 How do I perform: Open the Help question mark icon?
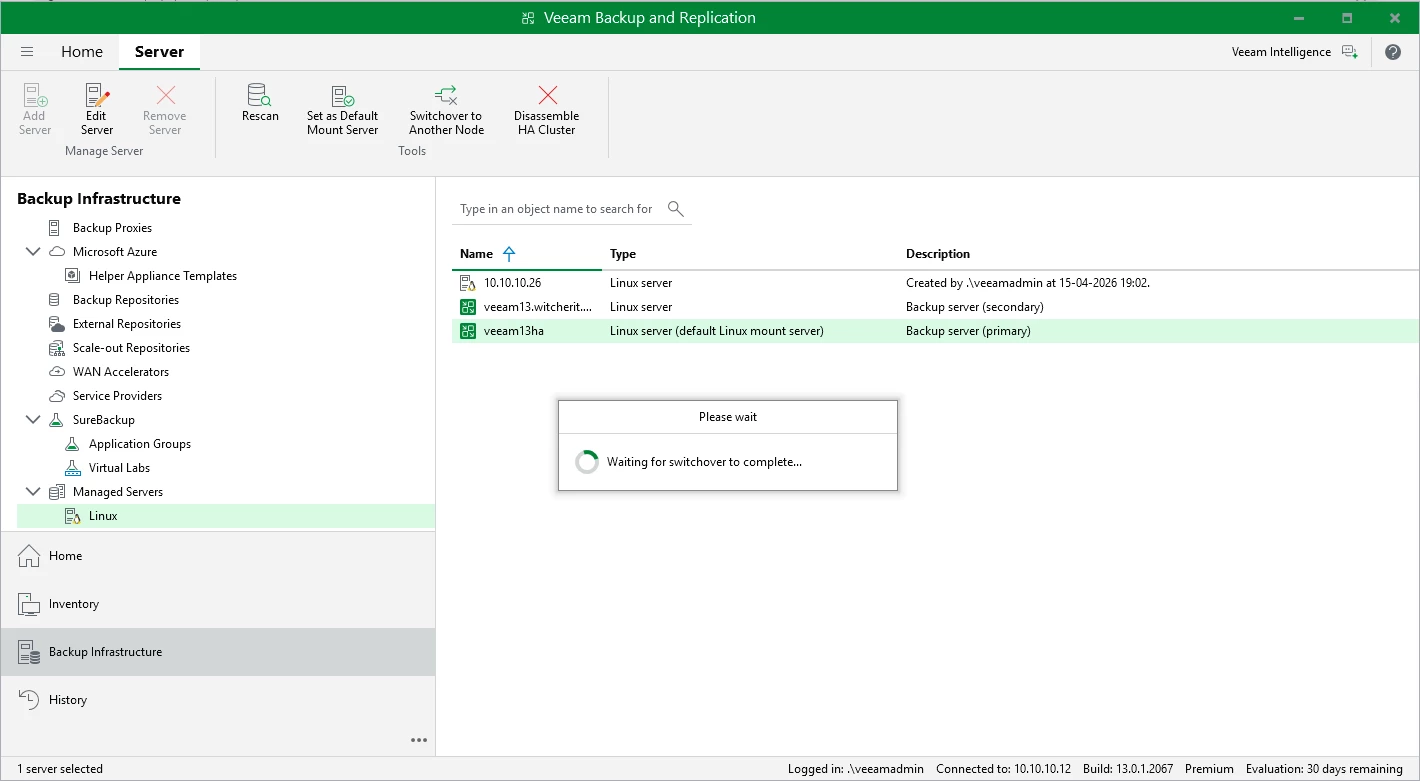coord(1393,52)
